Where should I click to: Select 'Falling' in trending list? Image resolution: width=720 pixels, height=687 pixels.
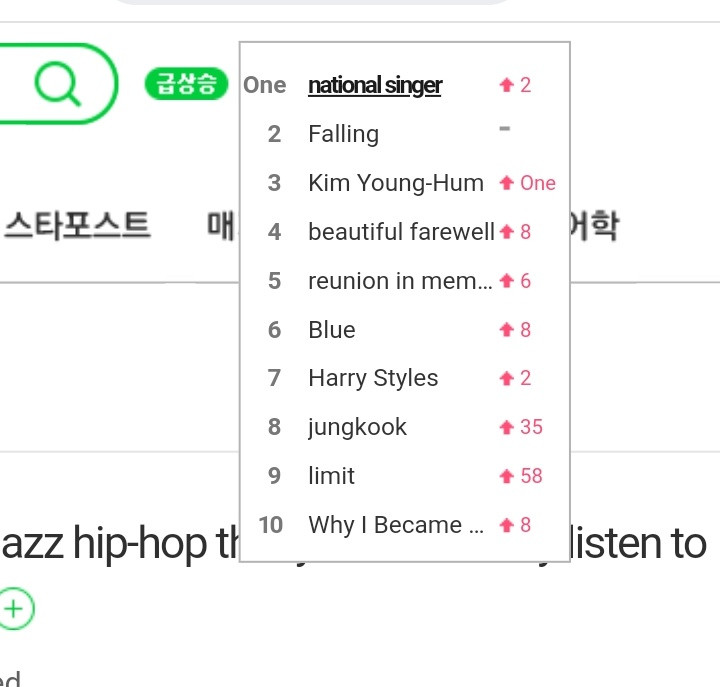[343, 134]
